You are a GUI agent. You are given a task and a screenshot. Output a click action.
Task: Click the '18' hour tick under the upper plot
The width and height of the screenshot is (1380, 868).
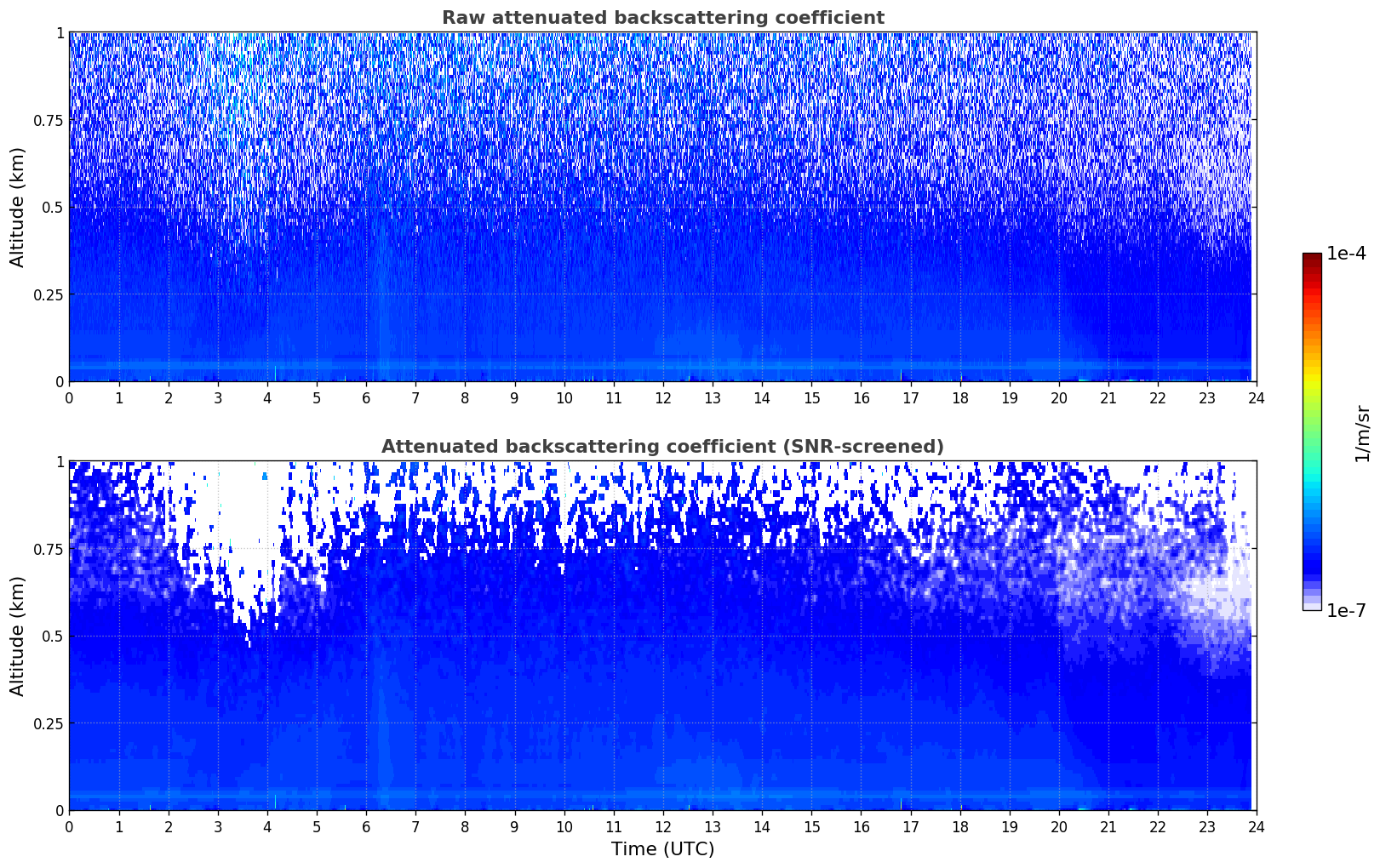click(x=959, y=397)
